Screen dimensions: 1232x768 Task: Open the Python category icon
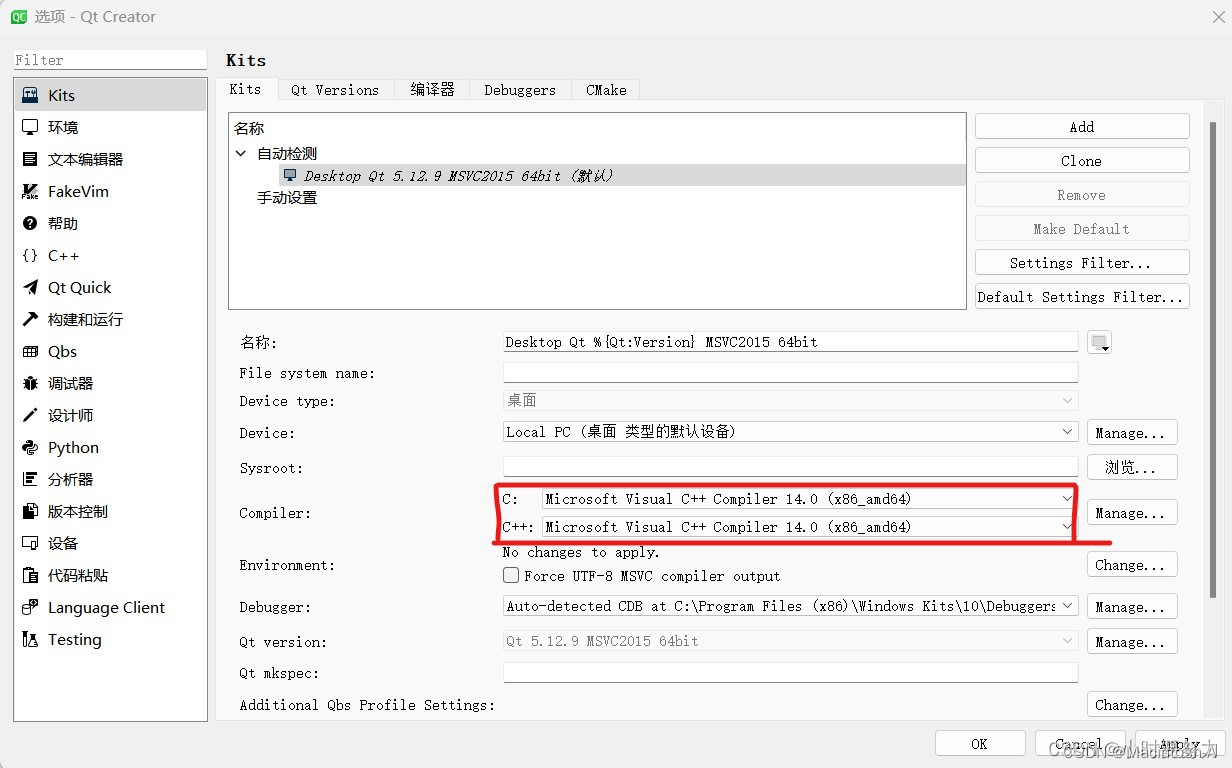click(x=30, y=447)
